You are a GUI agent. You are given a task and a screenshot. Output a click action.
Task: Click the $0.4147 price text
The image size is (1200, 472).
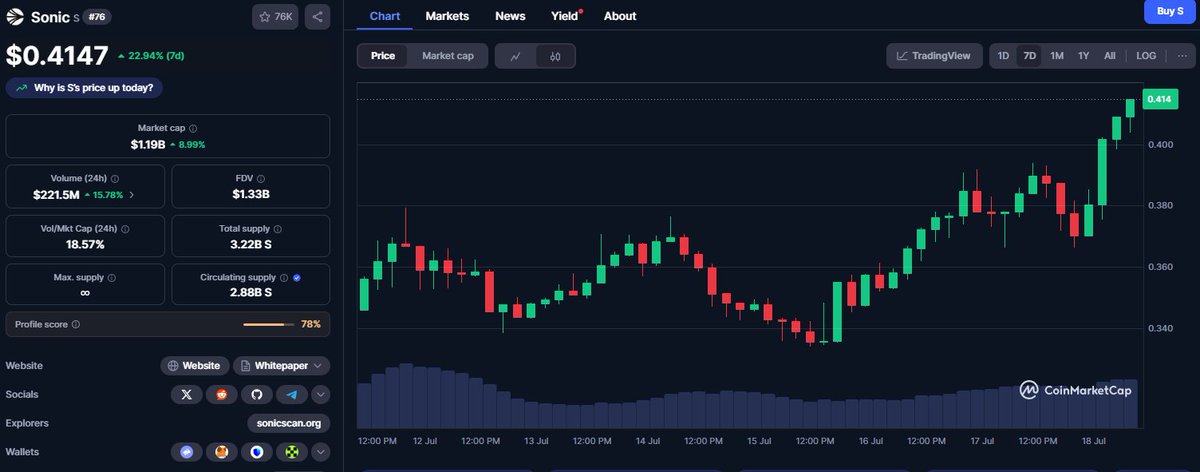click(x=57, y=55)
